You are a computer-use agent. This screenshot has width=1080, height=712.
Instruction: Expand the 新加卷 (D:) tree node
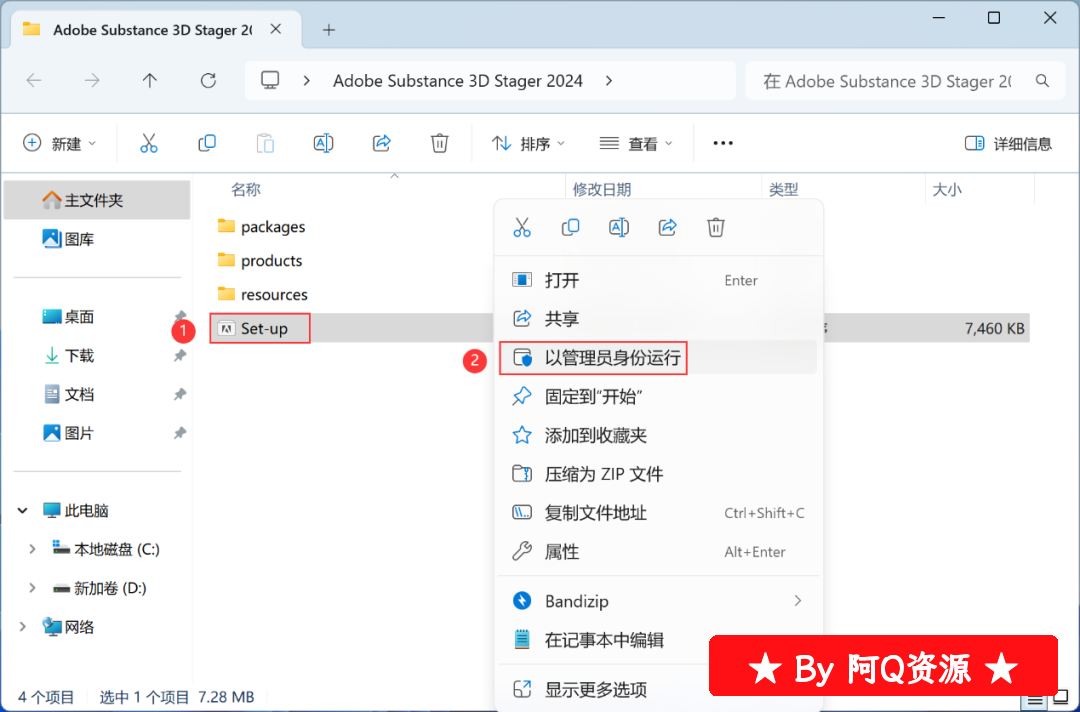pos(32,588)
